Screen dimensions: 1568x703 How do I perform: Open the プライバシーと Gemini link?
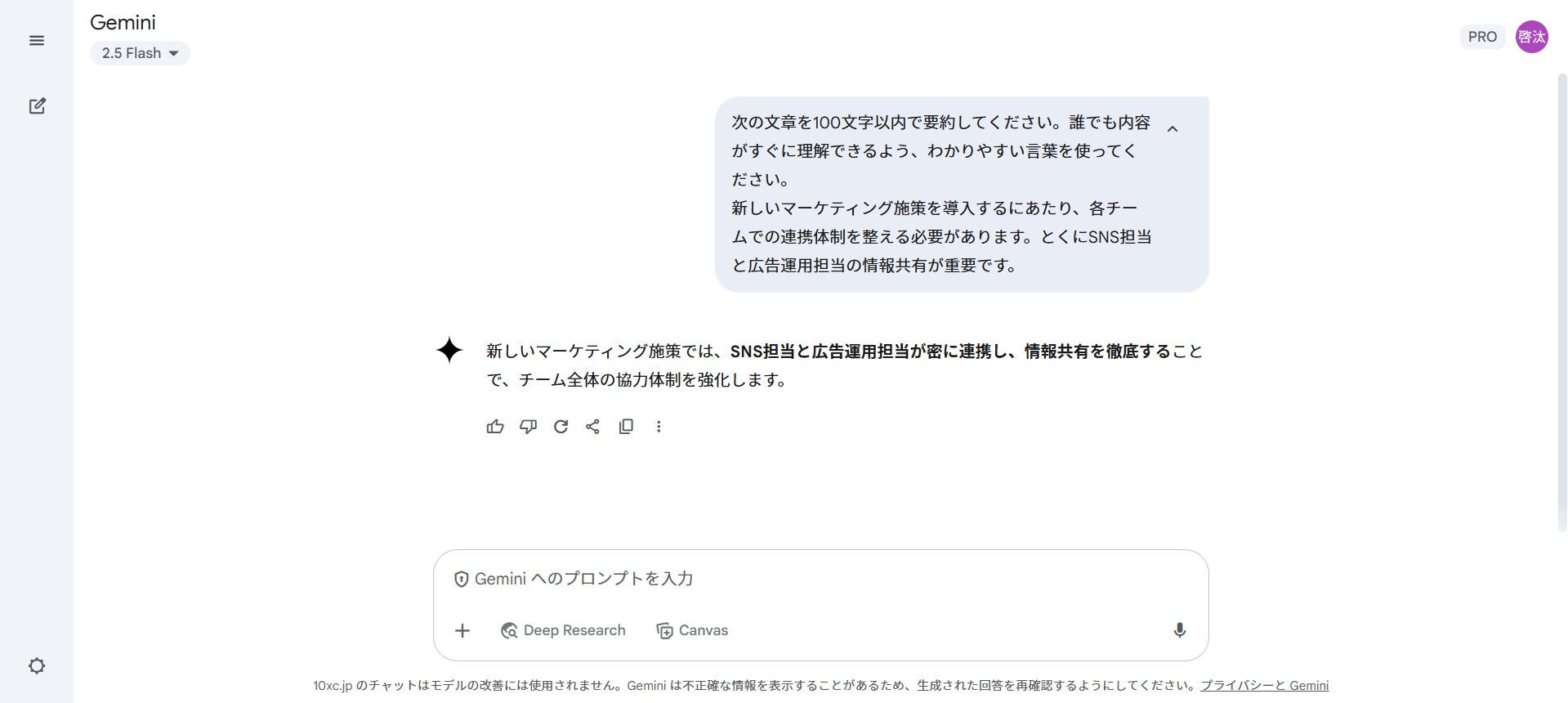pyautogui.click(x=1266, y=685)
